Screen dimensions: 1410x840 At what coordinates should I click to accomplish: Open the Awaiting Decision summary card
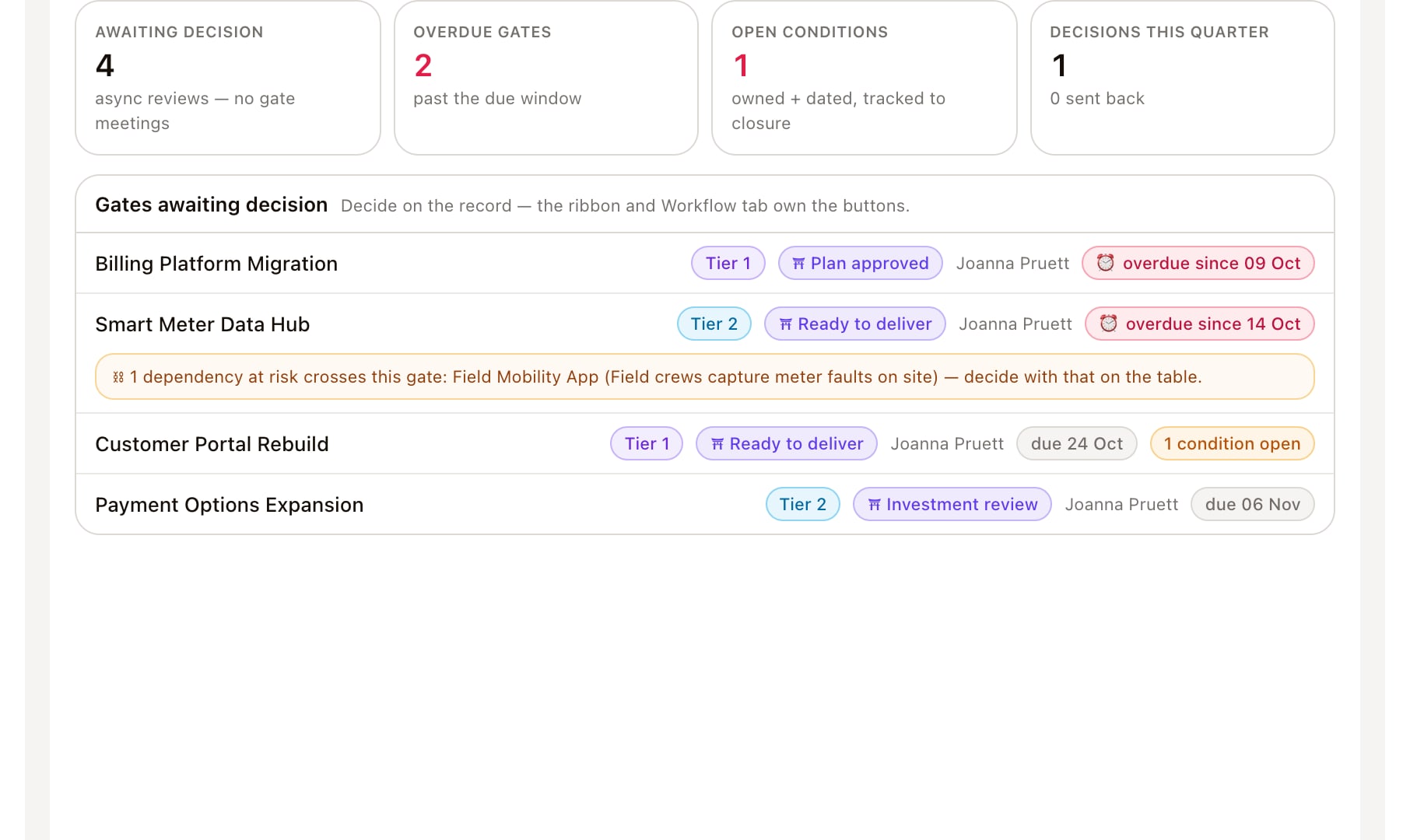point(228,78)
